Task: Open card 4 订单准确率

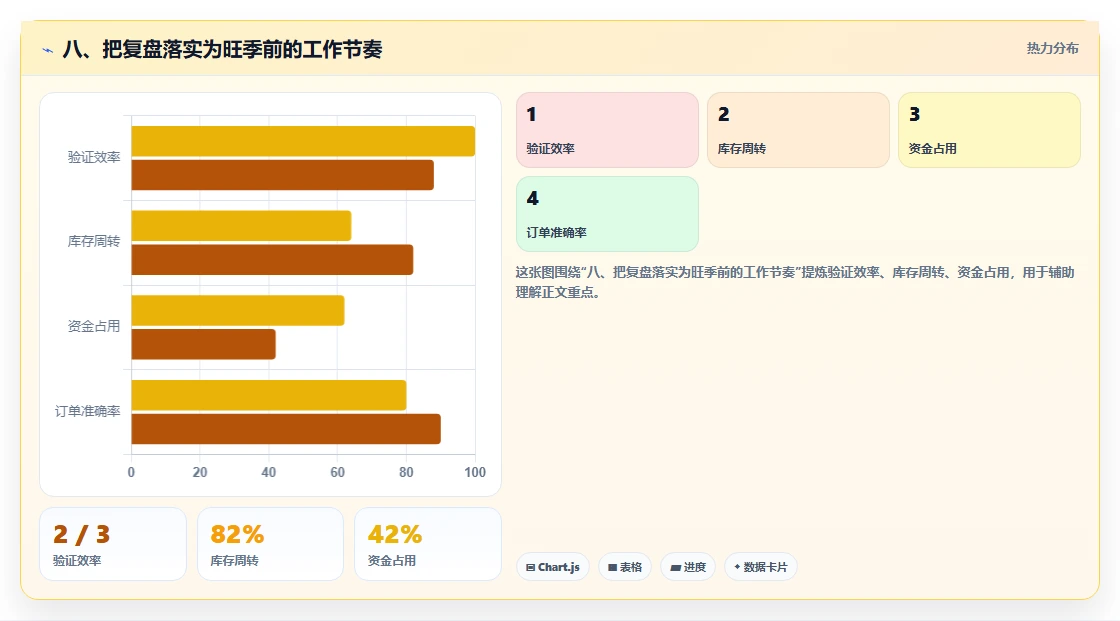Action: [607, 214]
